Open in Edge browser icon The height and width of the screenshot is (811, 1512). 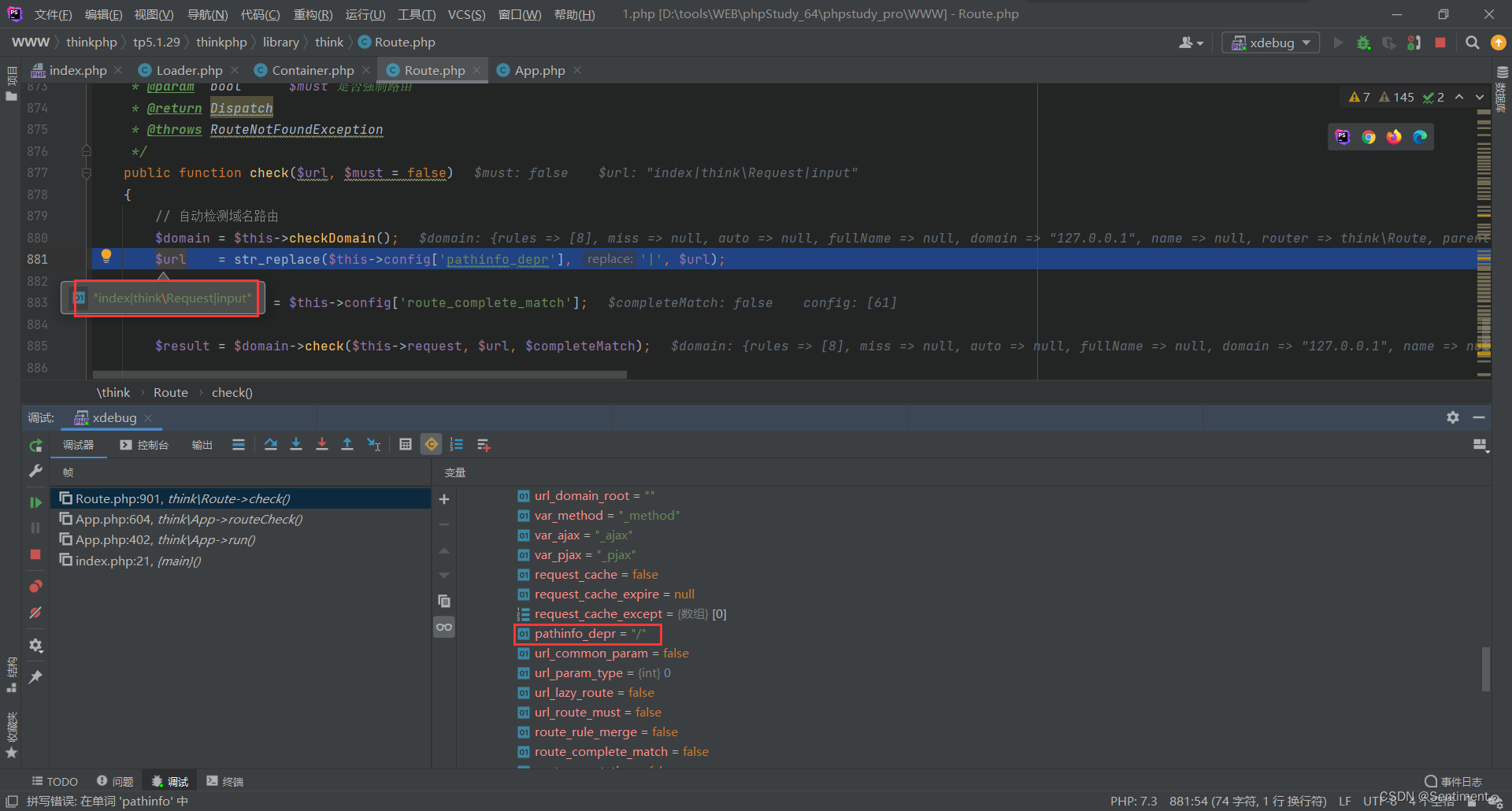[x=1420, y=137]
